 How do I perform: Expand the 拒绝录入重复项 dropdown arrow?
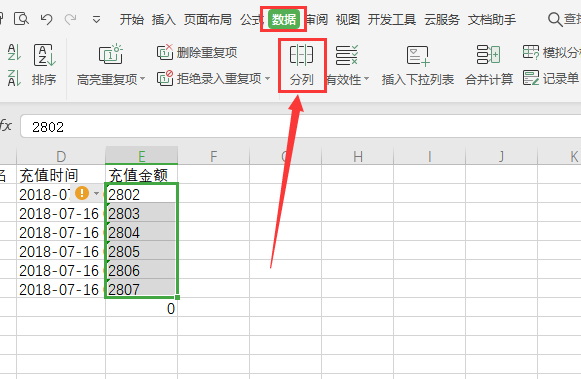pyautogui.click(x=267, y=79)
